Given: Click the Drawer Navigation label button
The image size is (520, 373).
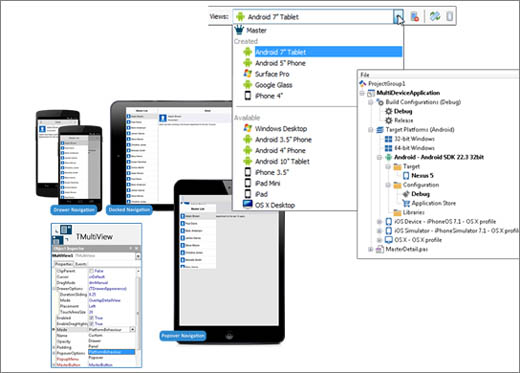Looking at the screenshot, I should coord(74,210).
